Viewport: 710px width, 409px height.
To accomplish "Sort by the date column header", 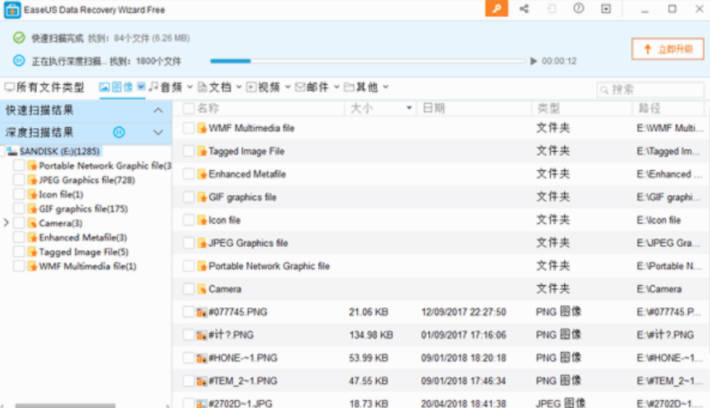I will click(433, 108).
